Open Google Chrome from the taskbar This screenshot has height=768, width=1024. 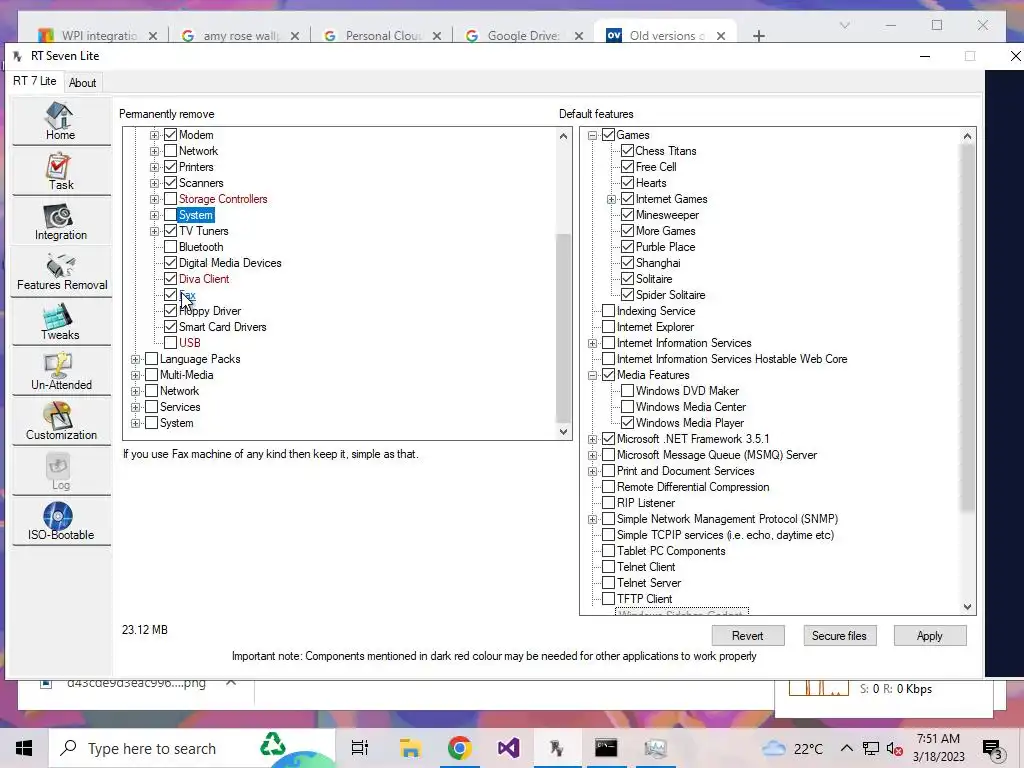pyautogui.click(x=460, y=748)
